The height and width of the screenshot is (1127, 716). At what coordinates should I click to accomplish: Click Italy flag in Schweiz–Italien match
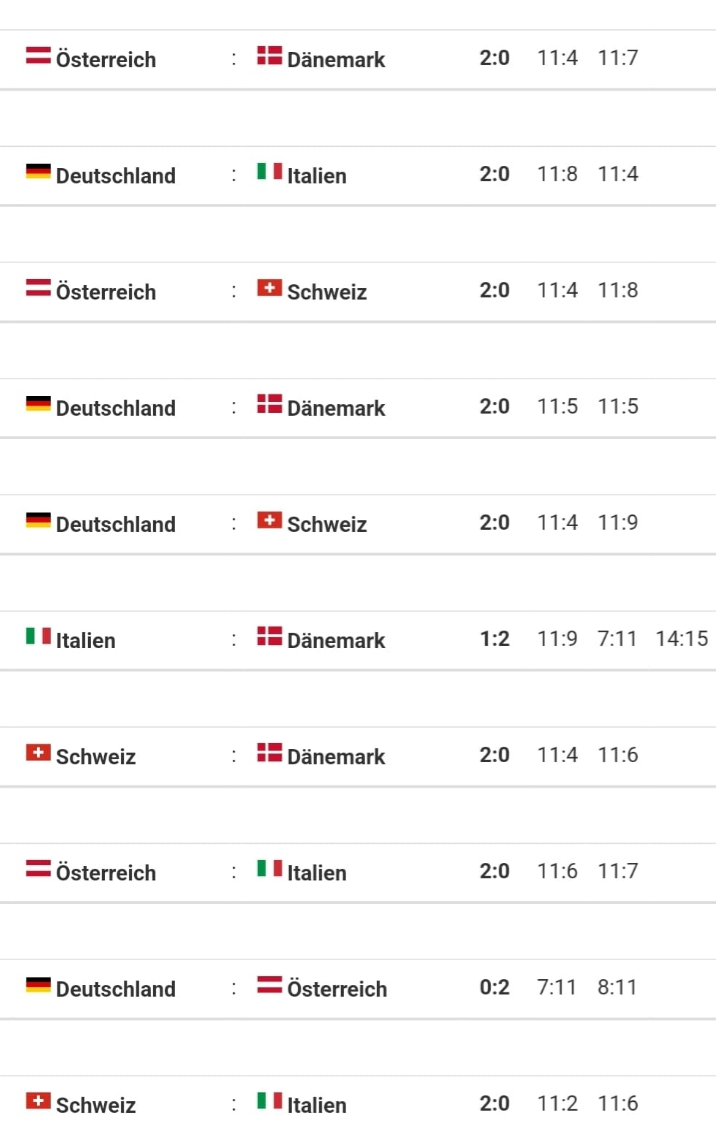click(x=270, y=1101)
